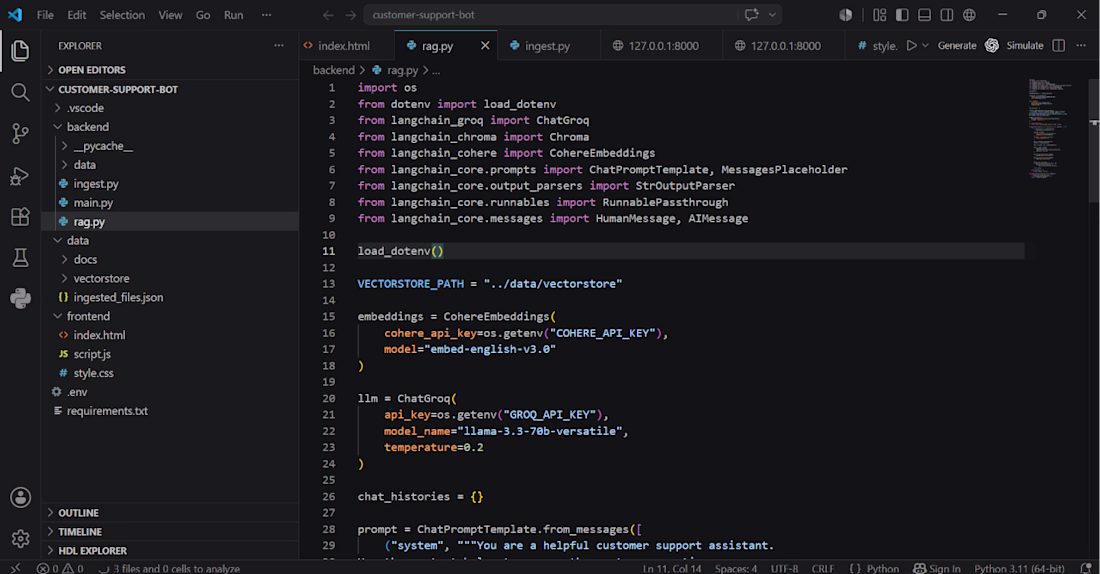Open the Python extension view

pos(20,298)
